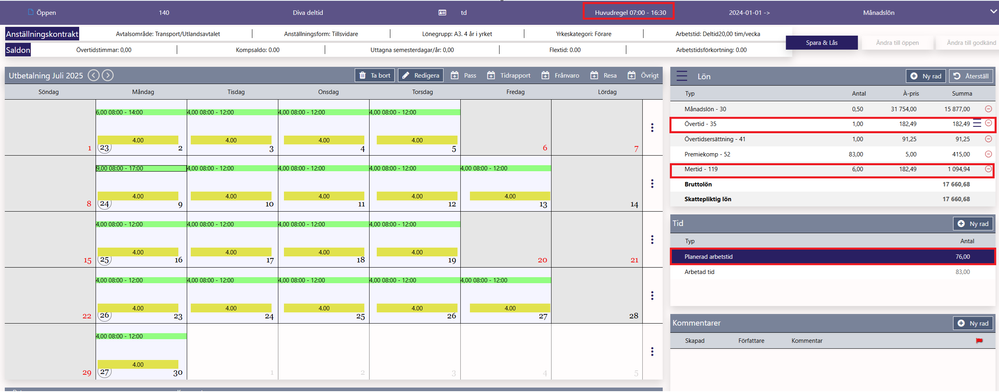Click the Premiekomp - 52 row label
The image size is (999, 392).
[708, 154]
